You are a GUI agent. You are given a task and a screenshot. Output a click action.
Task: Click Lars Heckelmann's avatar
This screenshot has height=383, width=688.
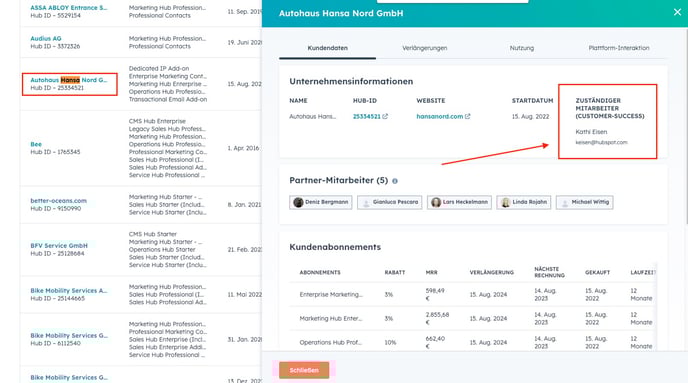click(x=436, y=202)
